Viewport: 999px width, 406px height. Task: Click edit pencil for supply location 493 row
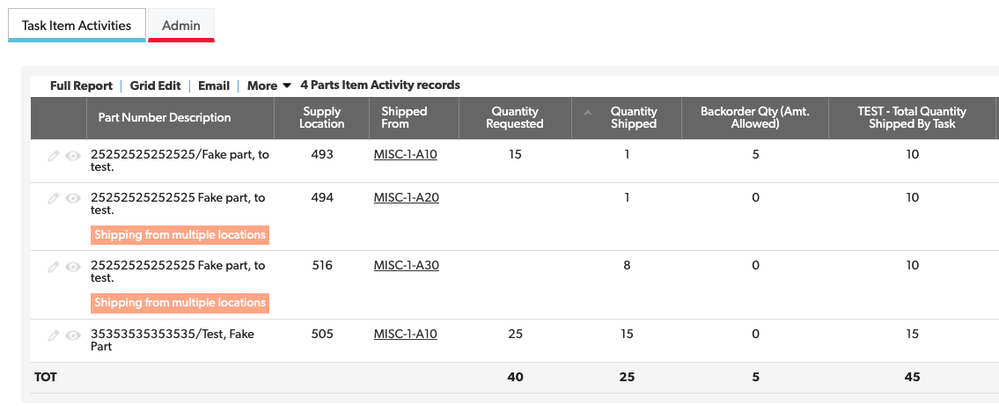click(x=54, y=156)
